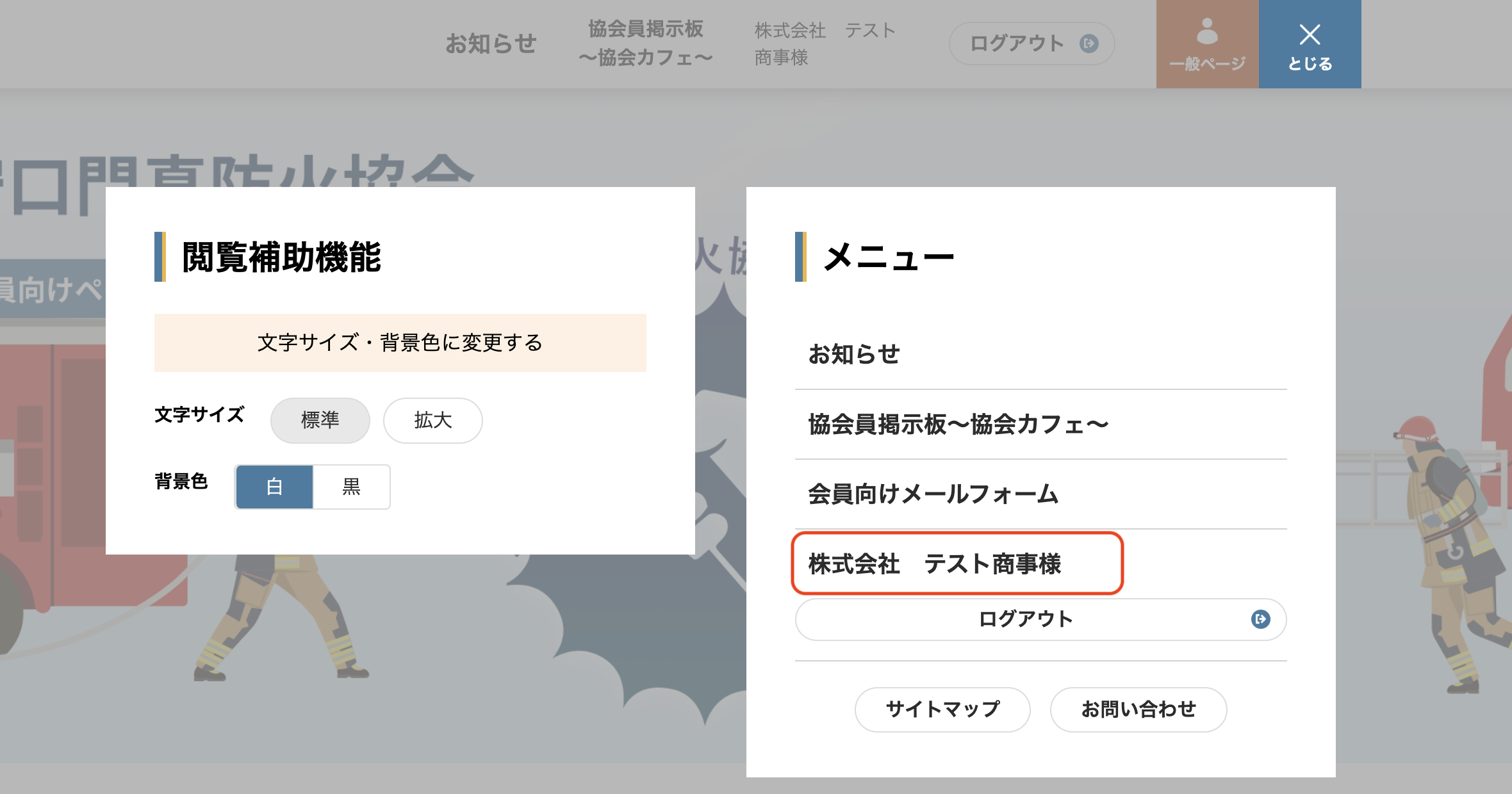Click the 文字サイズ・背景色に変更する banner

[x=400, y=343]
